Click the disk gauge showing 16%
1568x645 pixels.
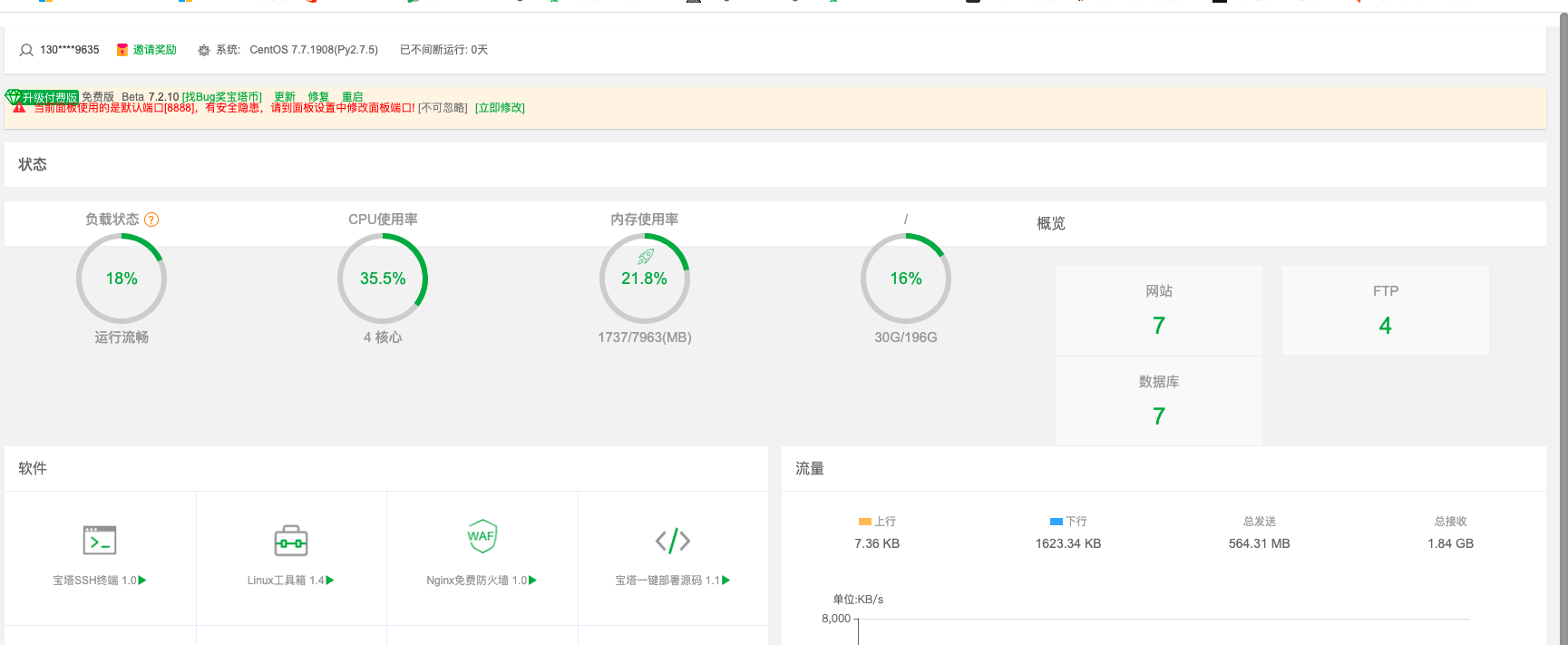point(906,279)
